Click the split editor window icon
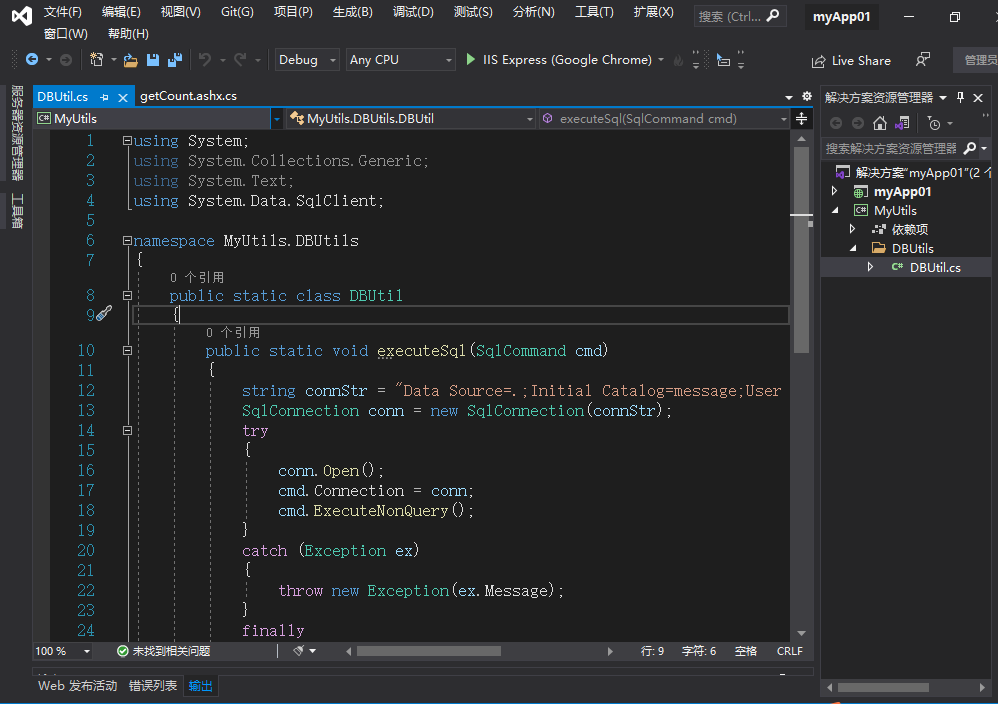The image size is (998, 704). pos(801,118)
